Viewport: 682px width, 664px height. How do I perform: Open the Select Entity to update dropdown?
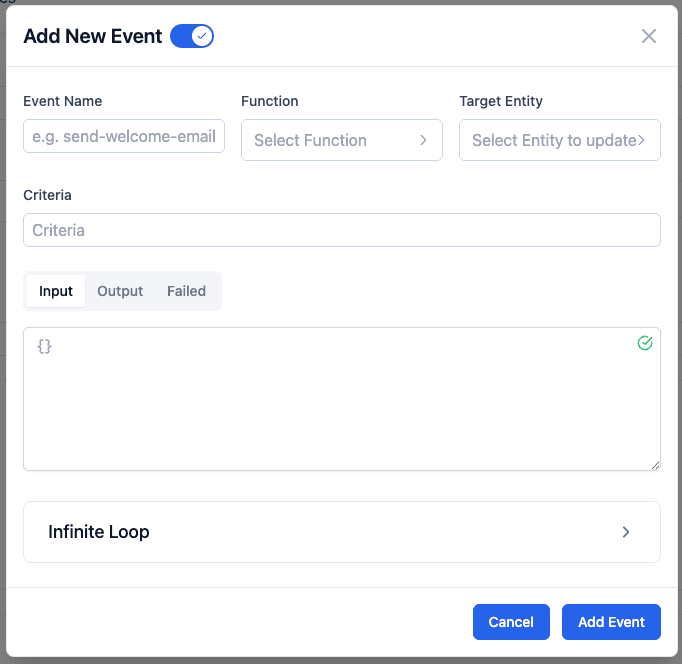(x=553, y=140)
